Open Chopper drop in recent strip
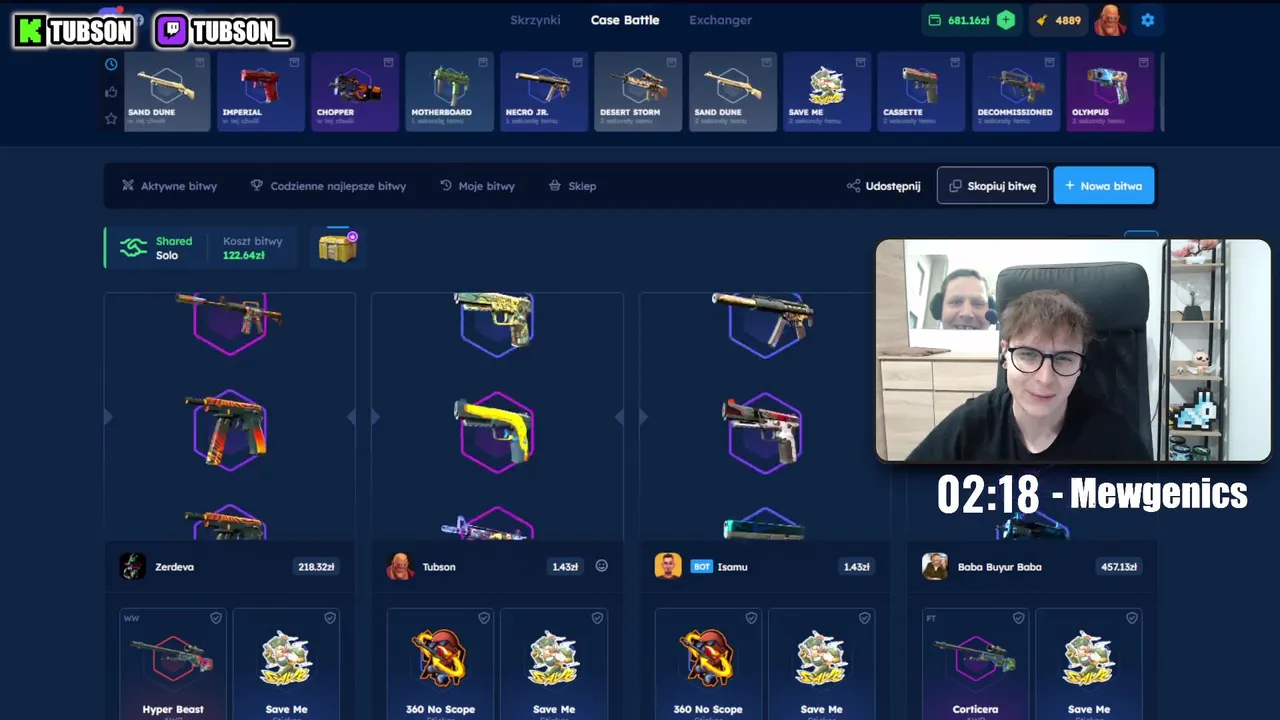Viewport: 1280px width, 720px height. pyautogui.click(x=355, y=92)
